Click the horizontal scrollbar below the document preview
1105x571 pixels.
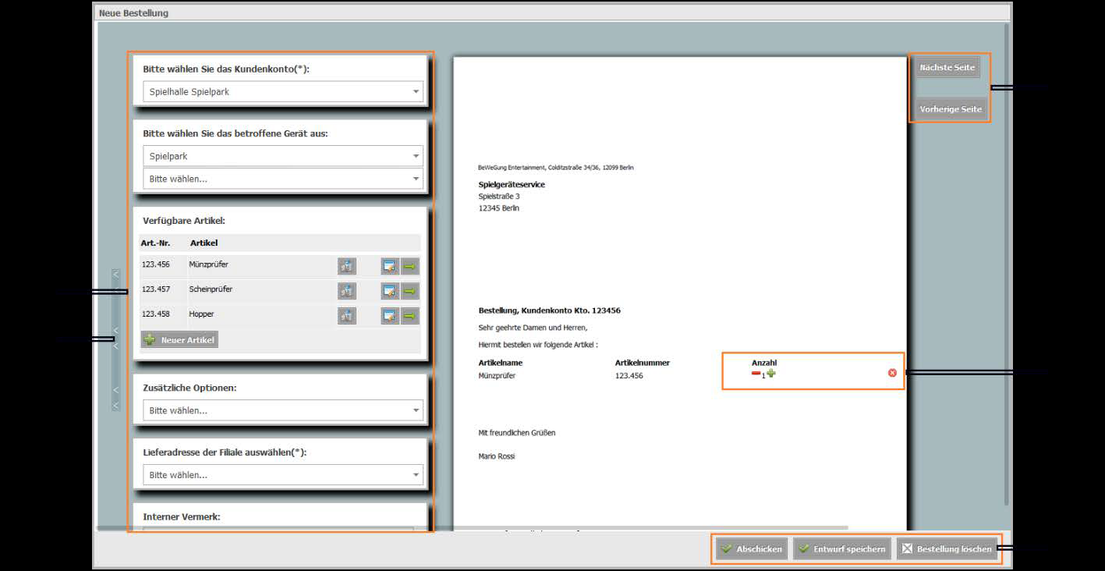[x=472, y=527]
